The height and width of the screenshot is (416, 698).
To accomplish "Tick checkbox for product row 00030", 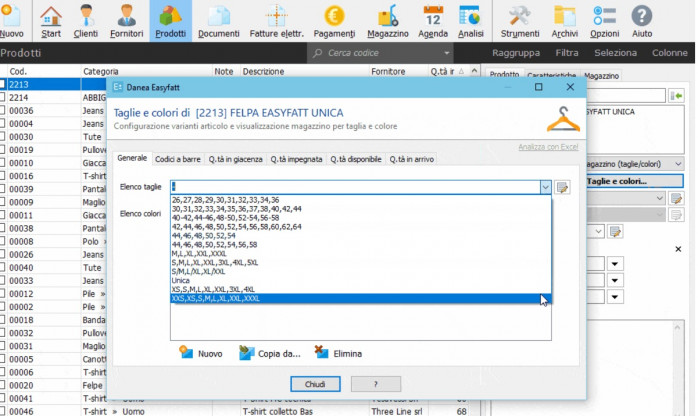I will pos(3,137).
